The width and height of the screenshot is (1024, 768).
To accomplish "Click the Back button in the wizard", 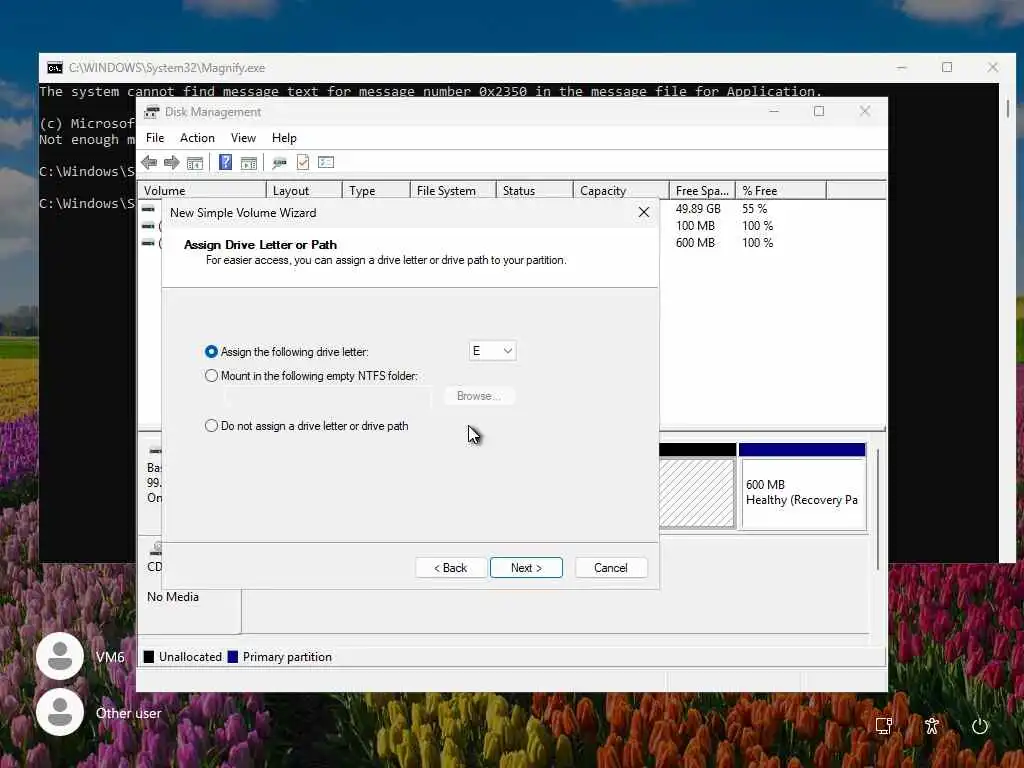I will click(451, 568).
